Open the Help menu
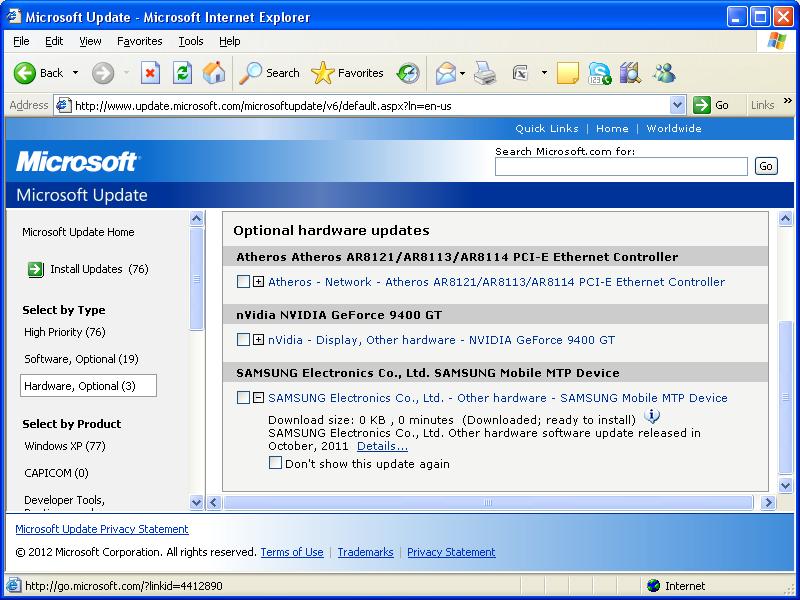This screenshot has height=600, width=800. pos(230,41)
